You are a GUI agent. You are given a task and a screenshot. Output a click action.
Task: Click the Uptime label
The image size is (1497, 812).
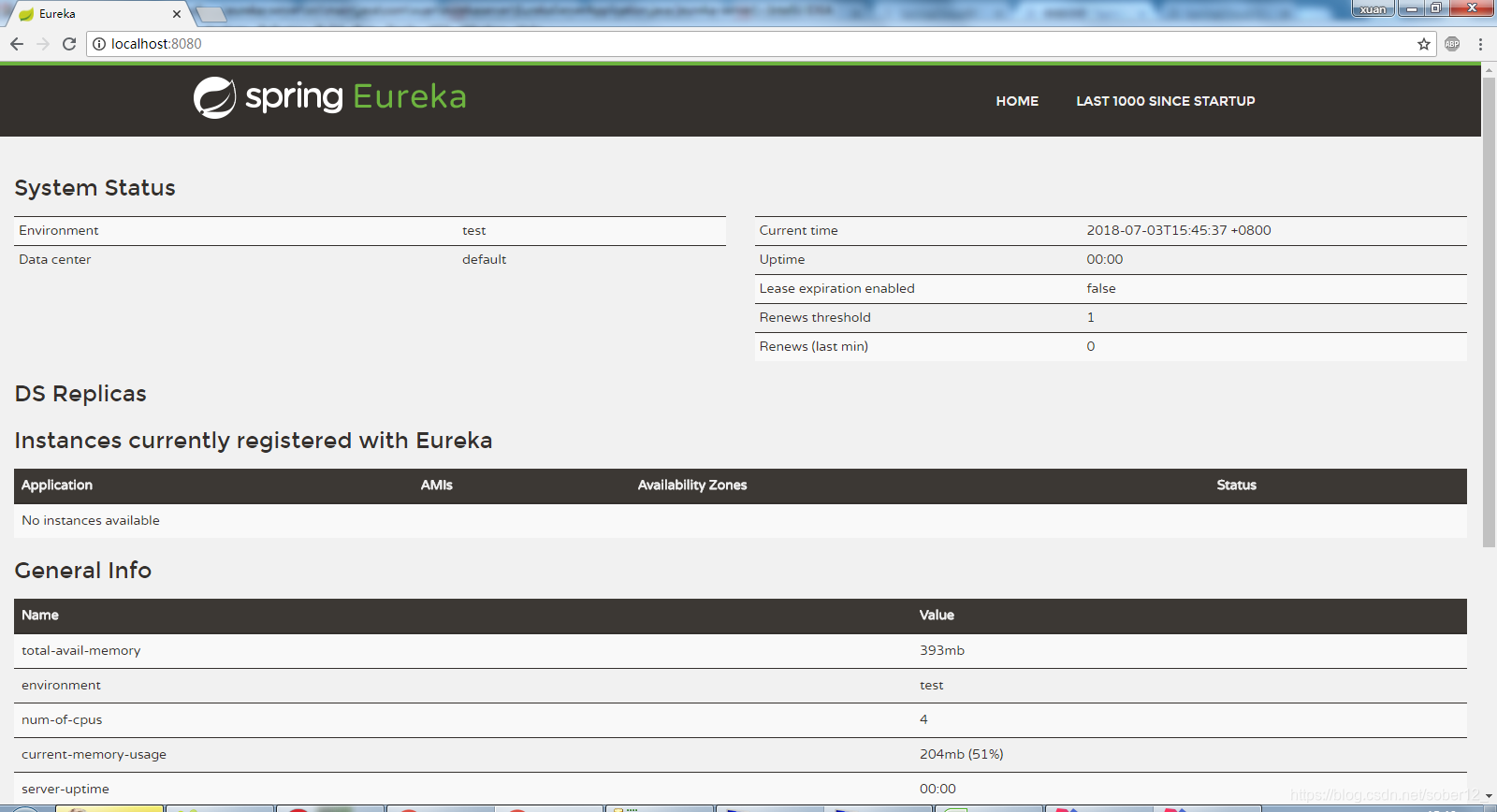tap(782, 259)
